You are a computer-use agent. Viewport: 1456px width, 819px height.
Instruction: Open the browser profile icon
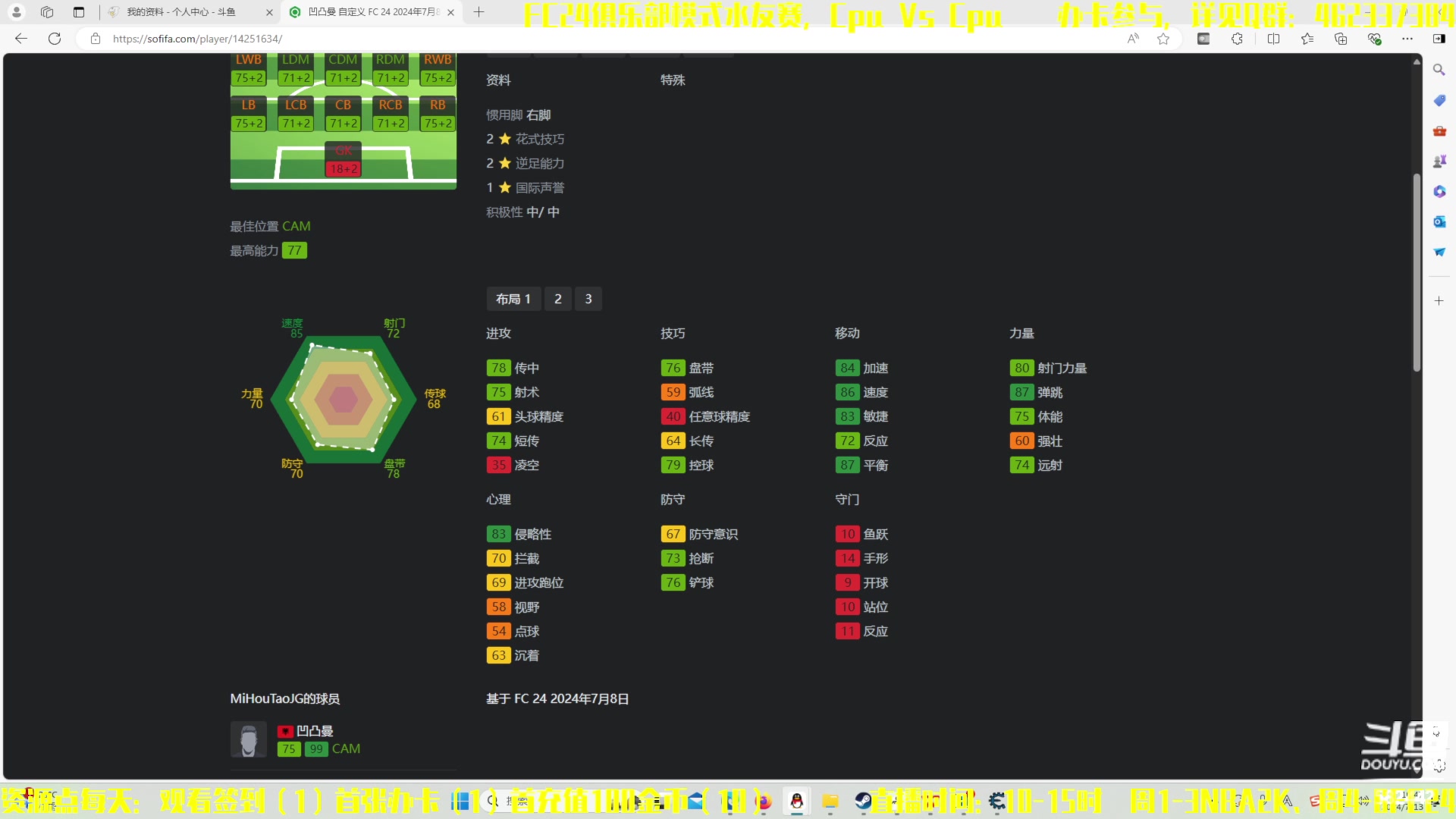pyautogui.click(x=17, y=12)
